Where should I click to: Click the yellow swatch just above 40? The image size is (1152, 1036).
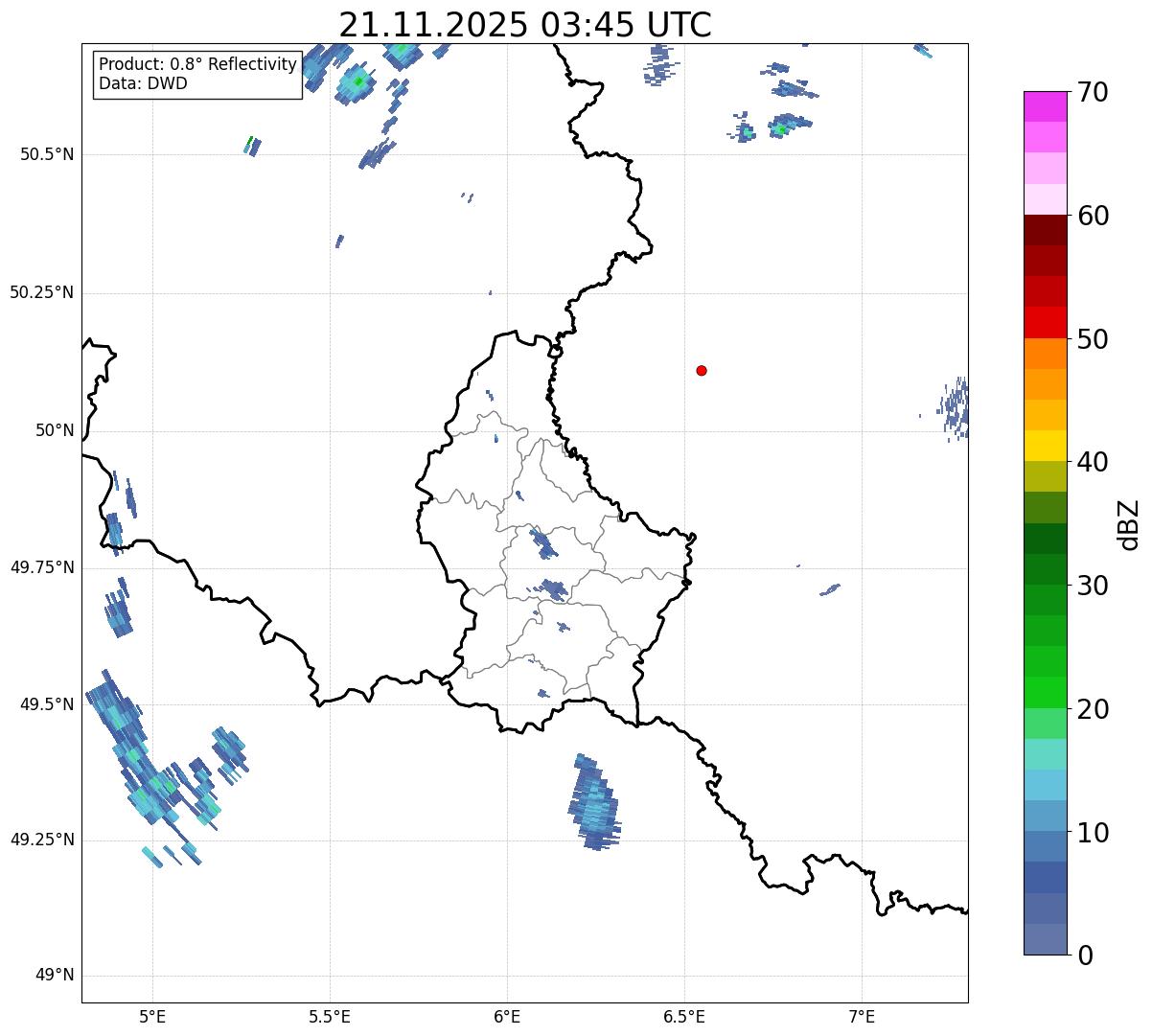pos(1045,446)
